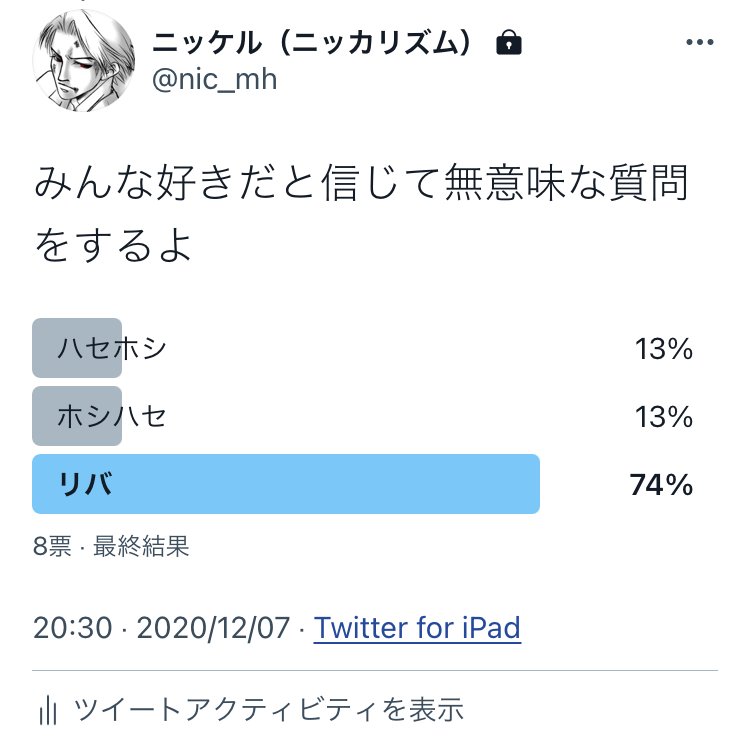Click the 20:30 tweet time
This screenshot has height=750, width=750.
coord(71,628)
